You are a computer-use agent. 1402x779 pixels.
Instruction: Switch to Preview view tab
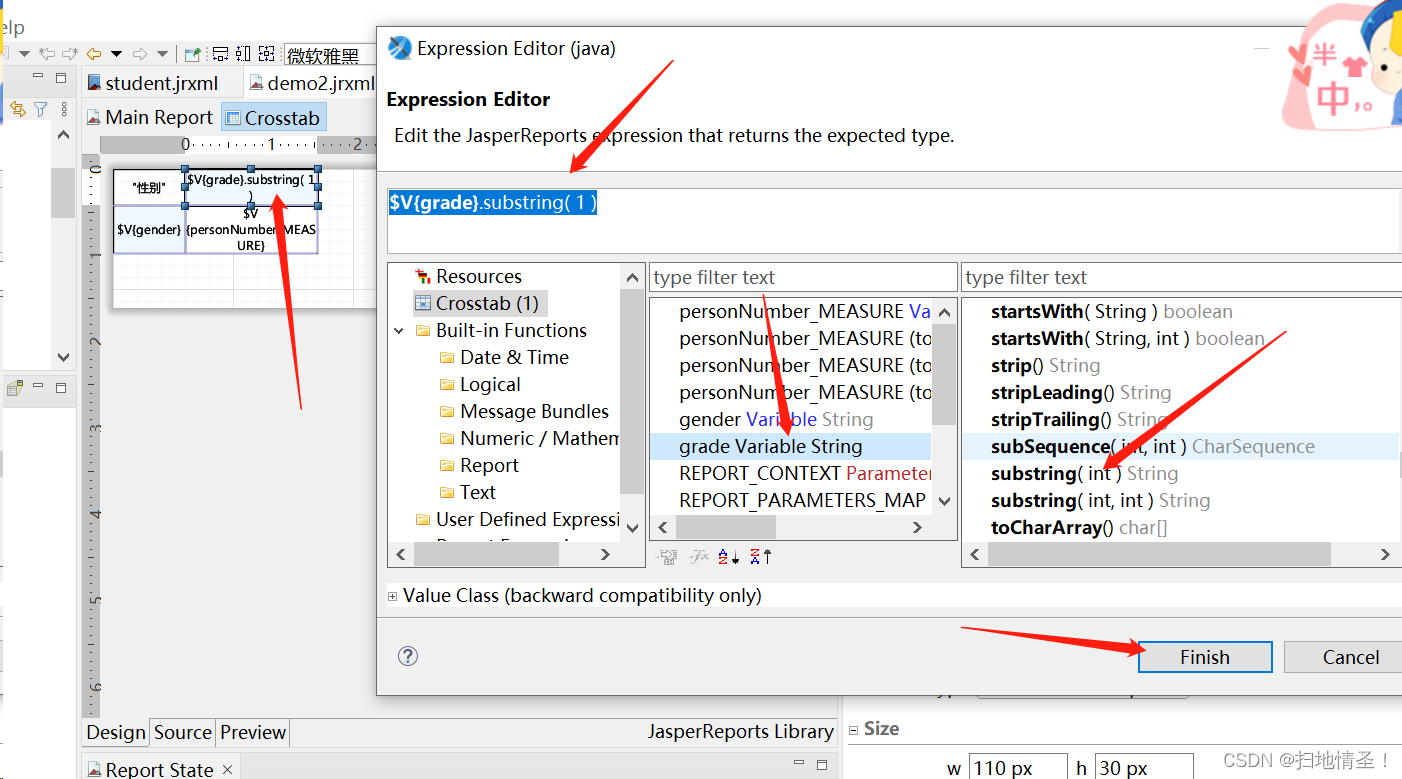[x=253, y=732]
